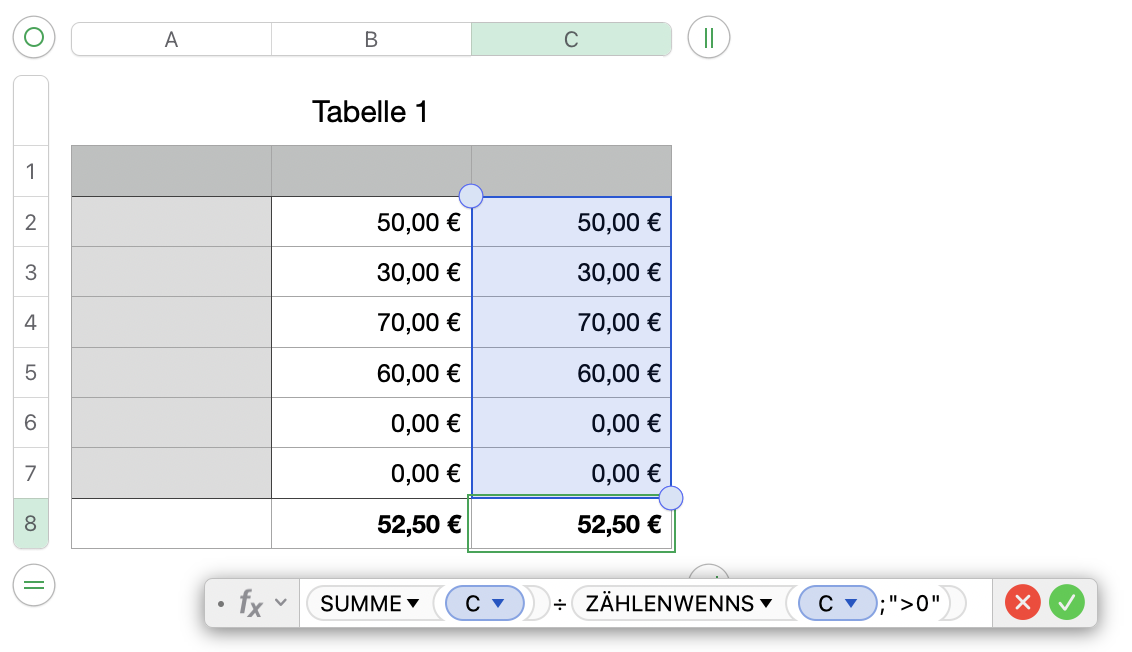1132x652 pixels.
Task: Click the top selection handle of range
Action: click(x=470, y=196)
